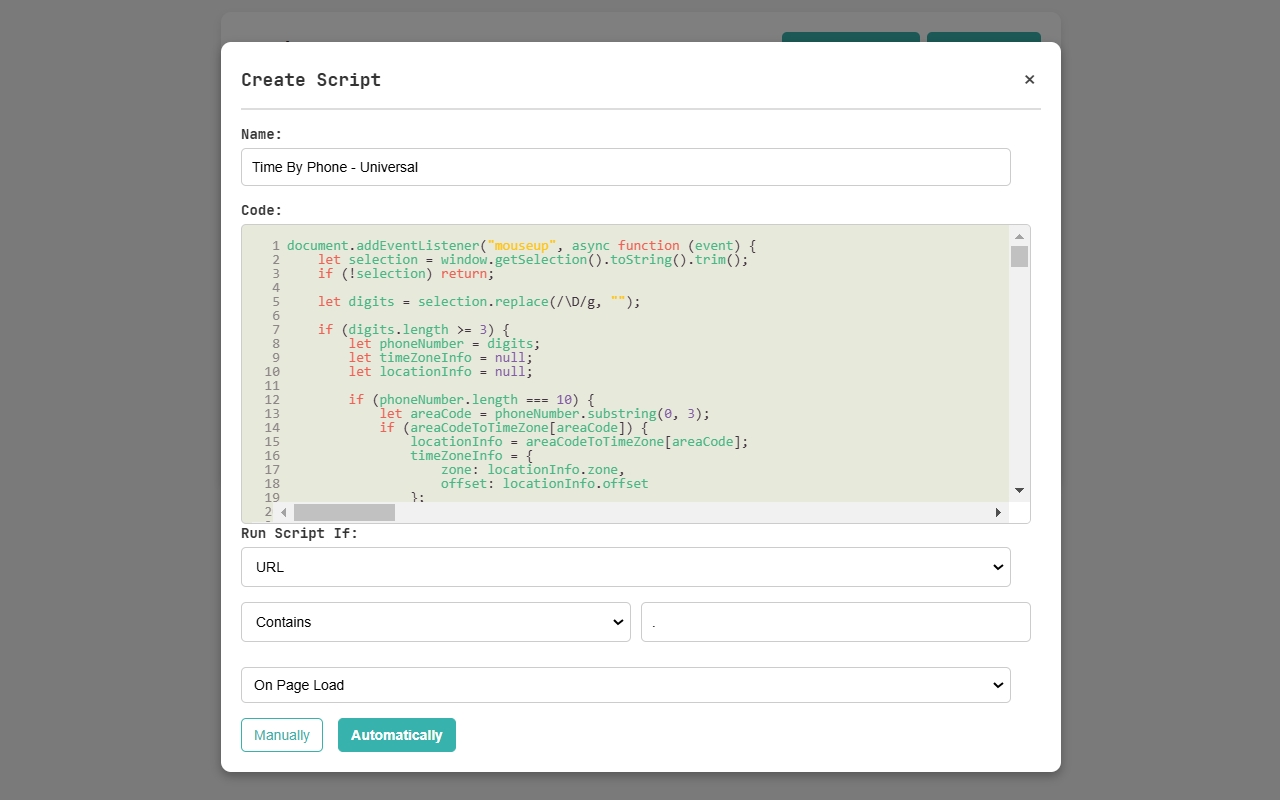Viewport: 1280px width, 800px height.
Task: Click the horizontal scrollbar right arrow
Action: [997, 511]
